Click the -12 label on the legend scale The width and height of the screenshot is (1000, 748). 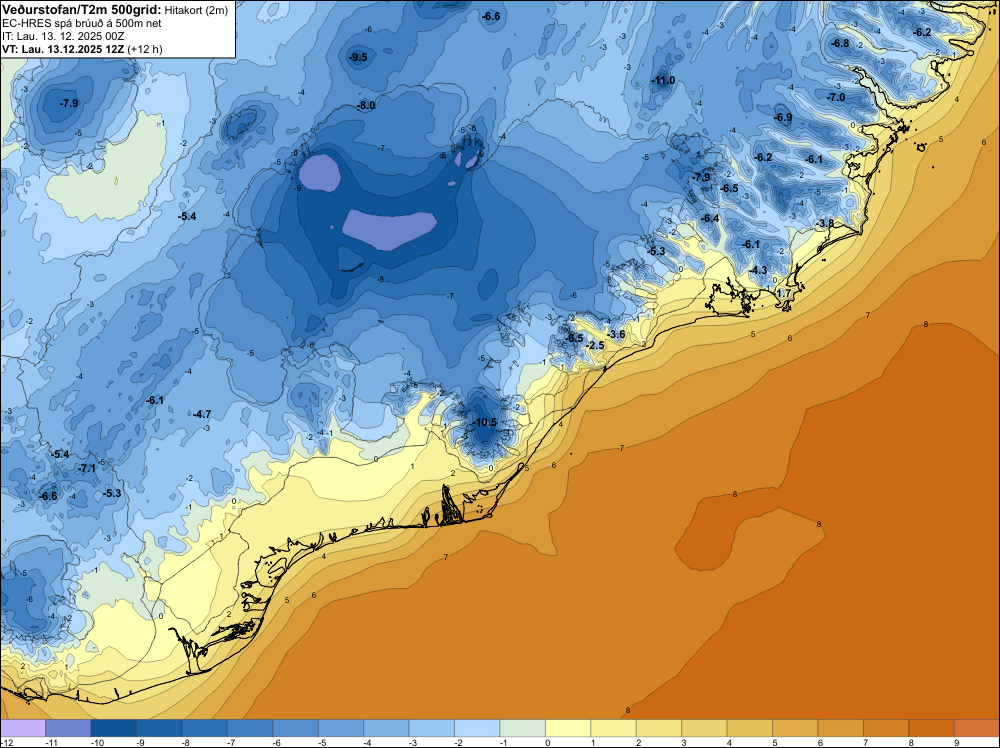pyautogui.click(x=6, y=742)
